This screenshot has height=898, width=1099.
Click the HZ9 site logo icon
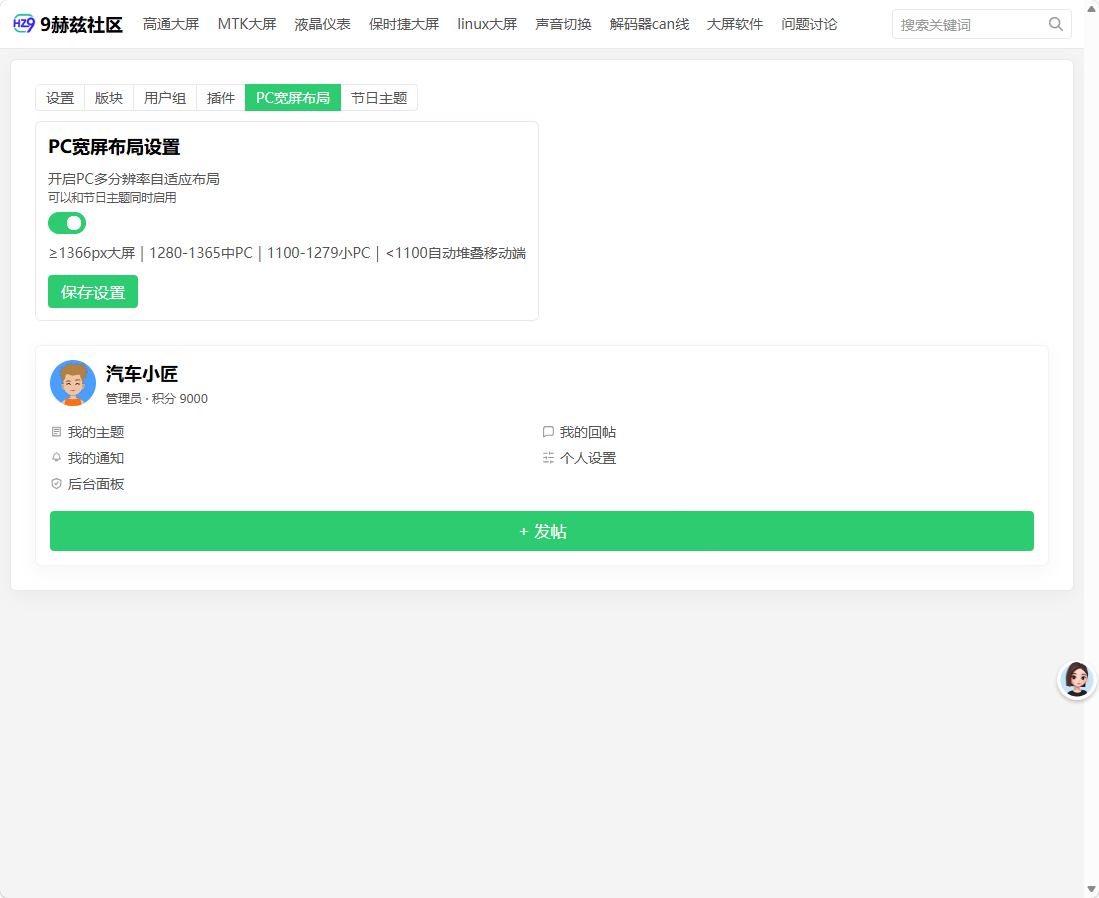coord(24,24)
